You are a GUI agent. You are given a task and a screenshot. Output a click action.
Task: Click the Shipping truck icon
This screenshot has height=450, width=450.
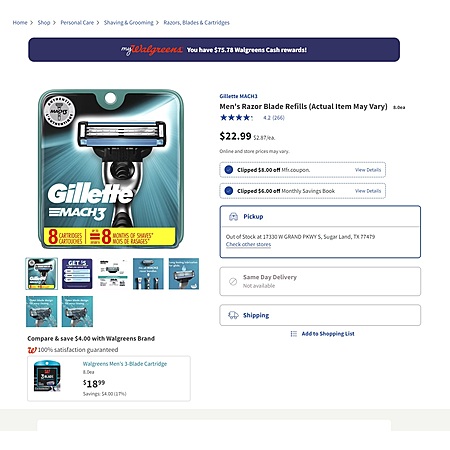point(233,315)
